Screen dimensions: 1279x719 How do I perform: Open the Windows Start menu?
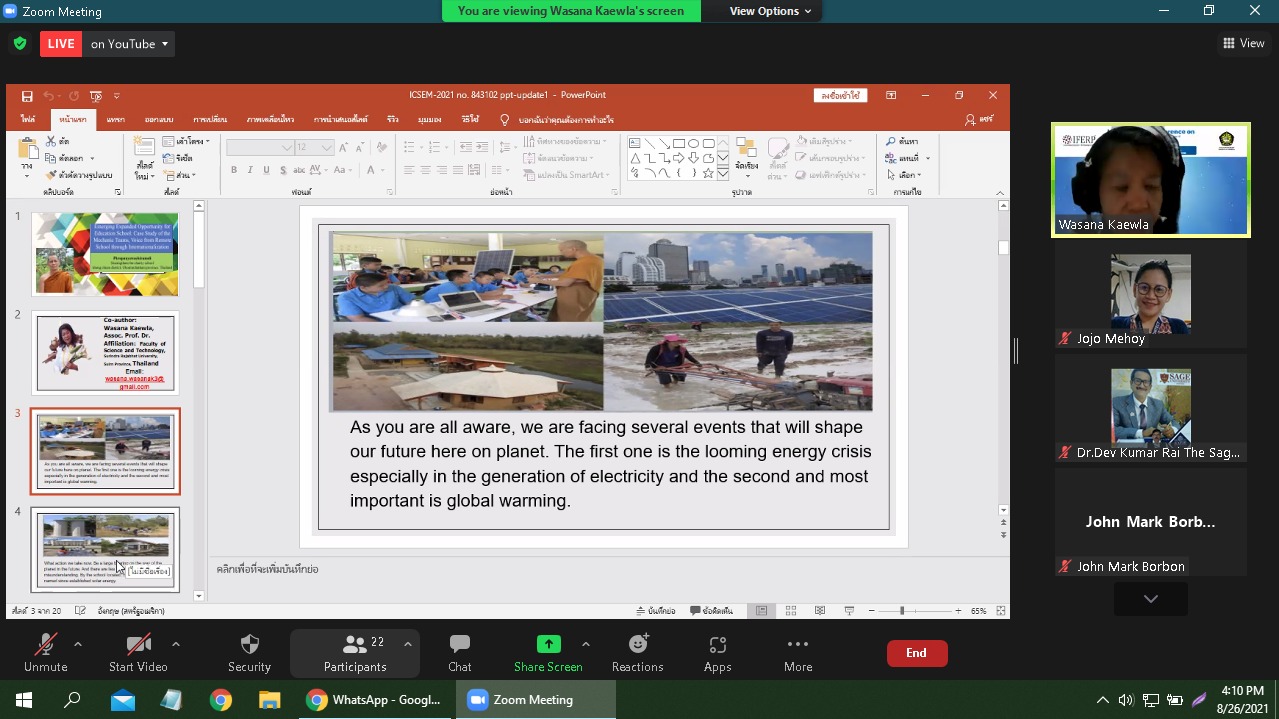click(x=24, y=700)
